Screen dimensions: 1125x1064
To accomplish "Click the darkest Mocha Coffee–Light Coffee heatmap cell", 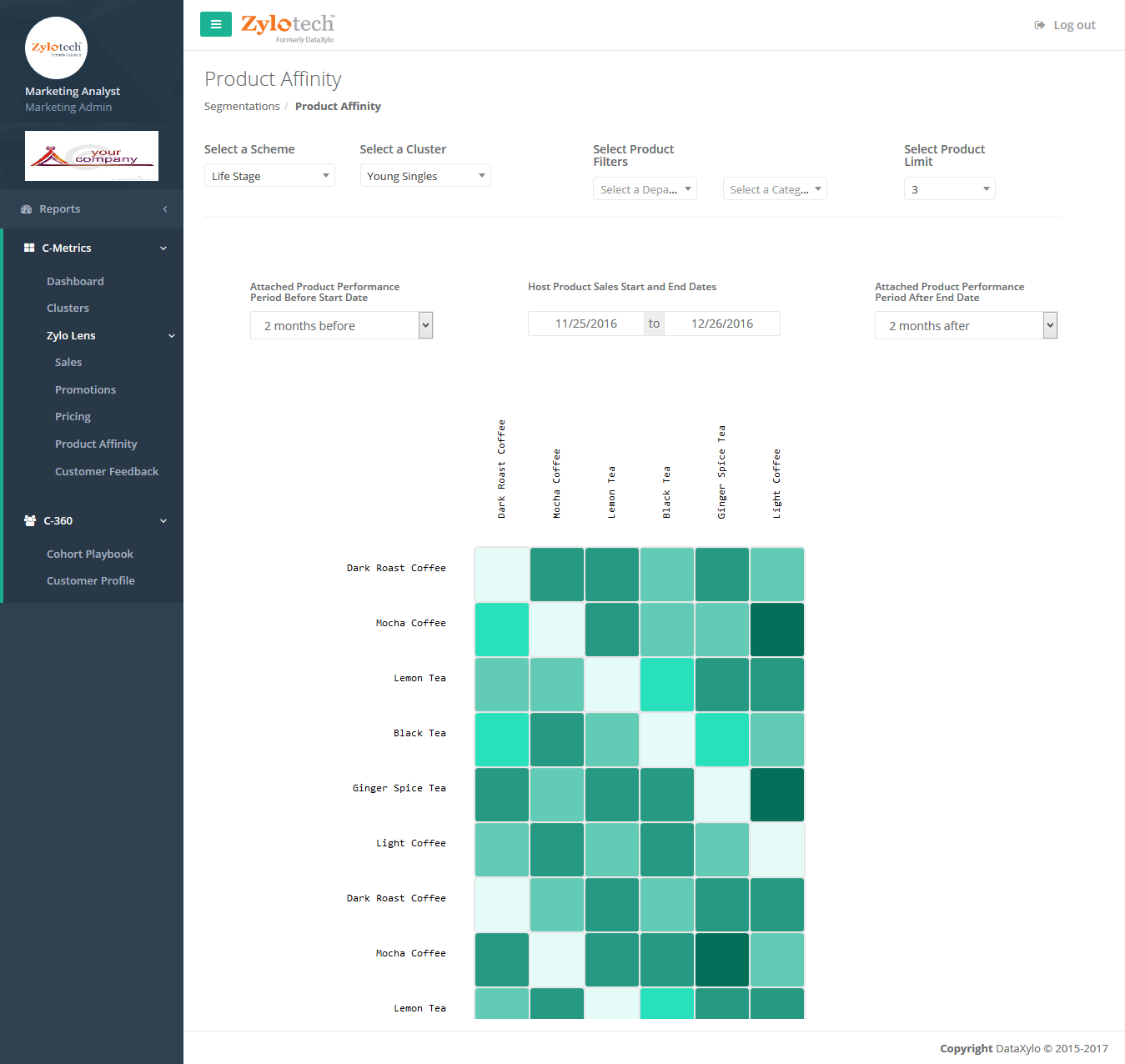I will [777, 630].
